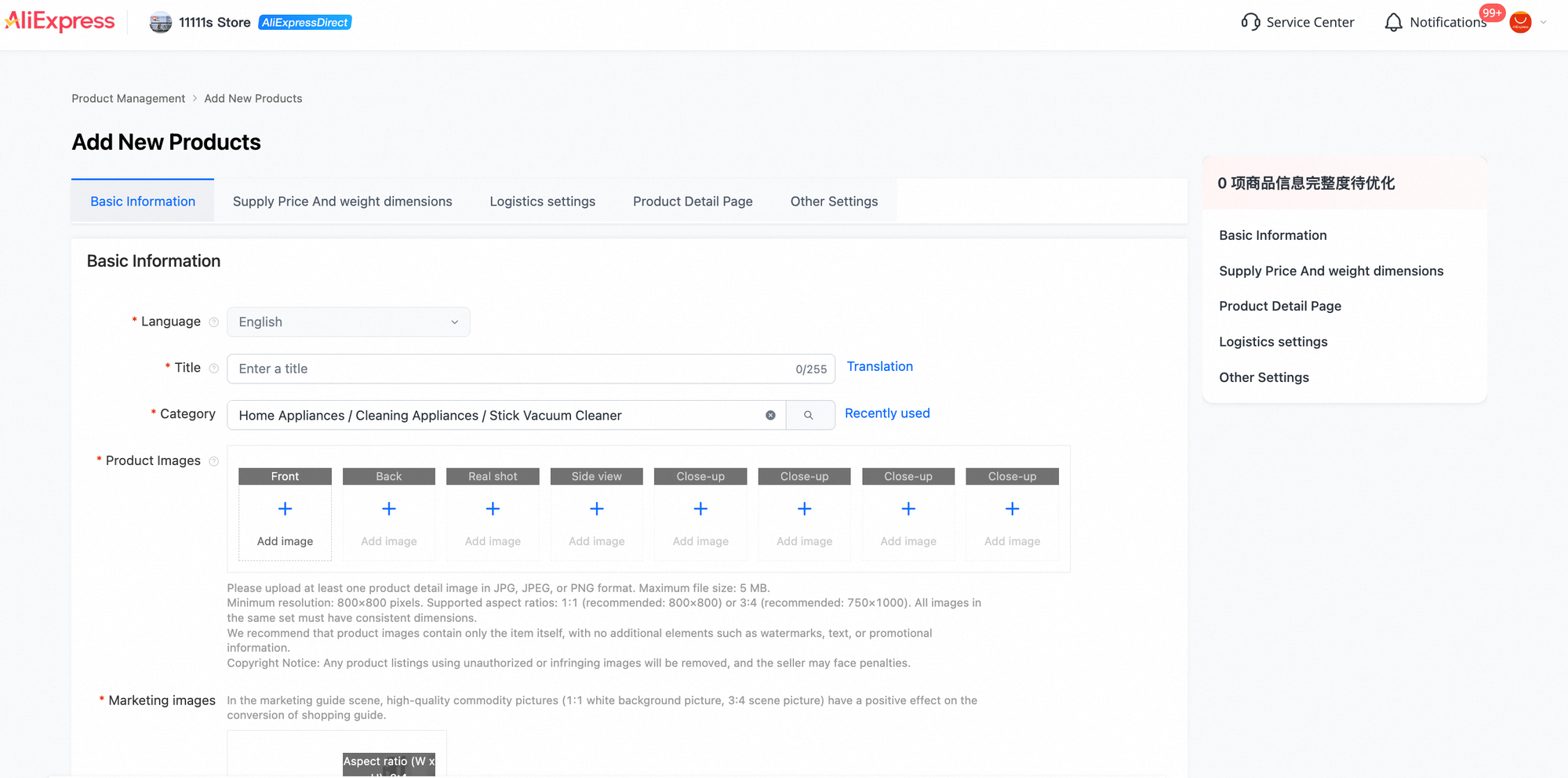This screenshot has height=778, width=1568.
Task: Jump to Other Settings in side panel
Action: pyautogui.click(x=1264, y=377)
